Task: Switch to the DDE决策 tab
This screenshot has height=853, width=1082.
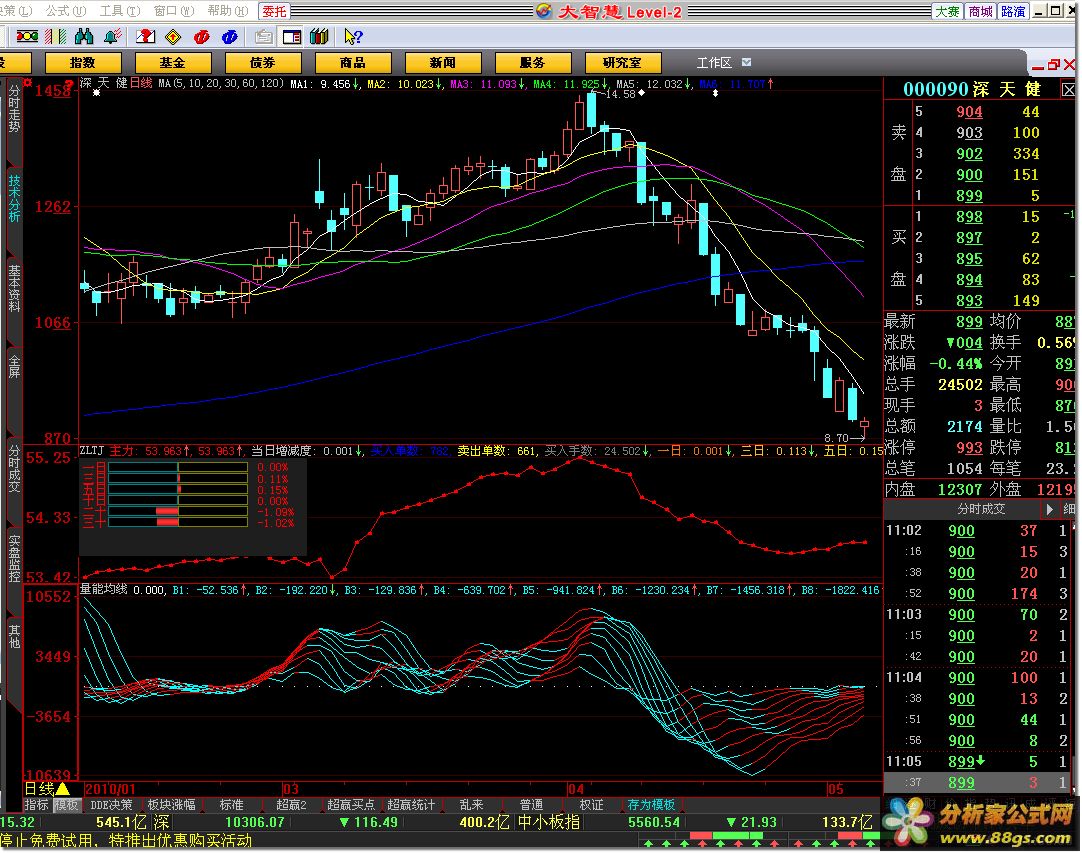Action: tap(111, 805)
